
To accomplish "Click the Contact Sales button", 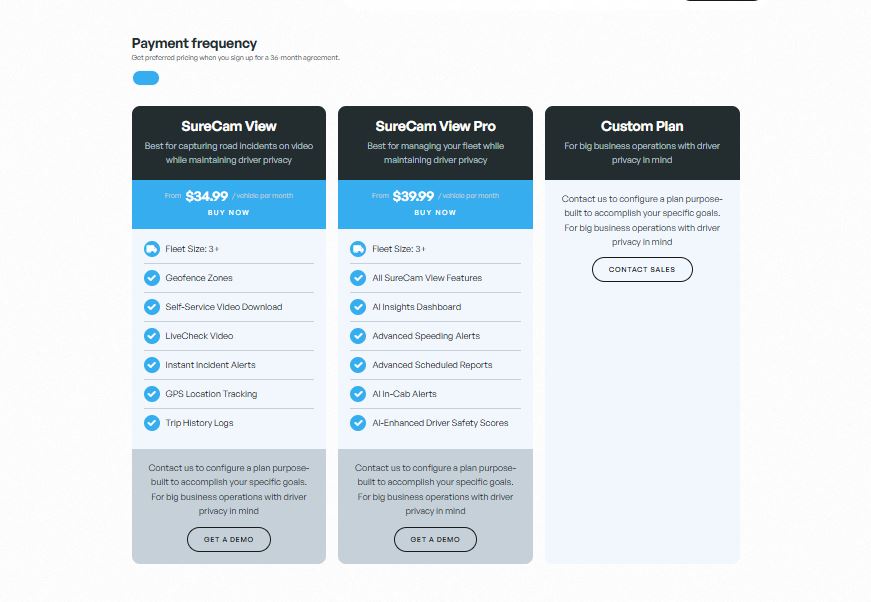I will [642, 269].
